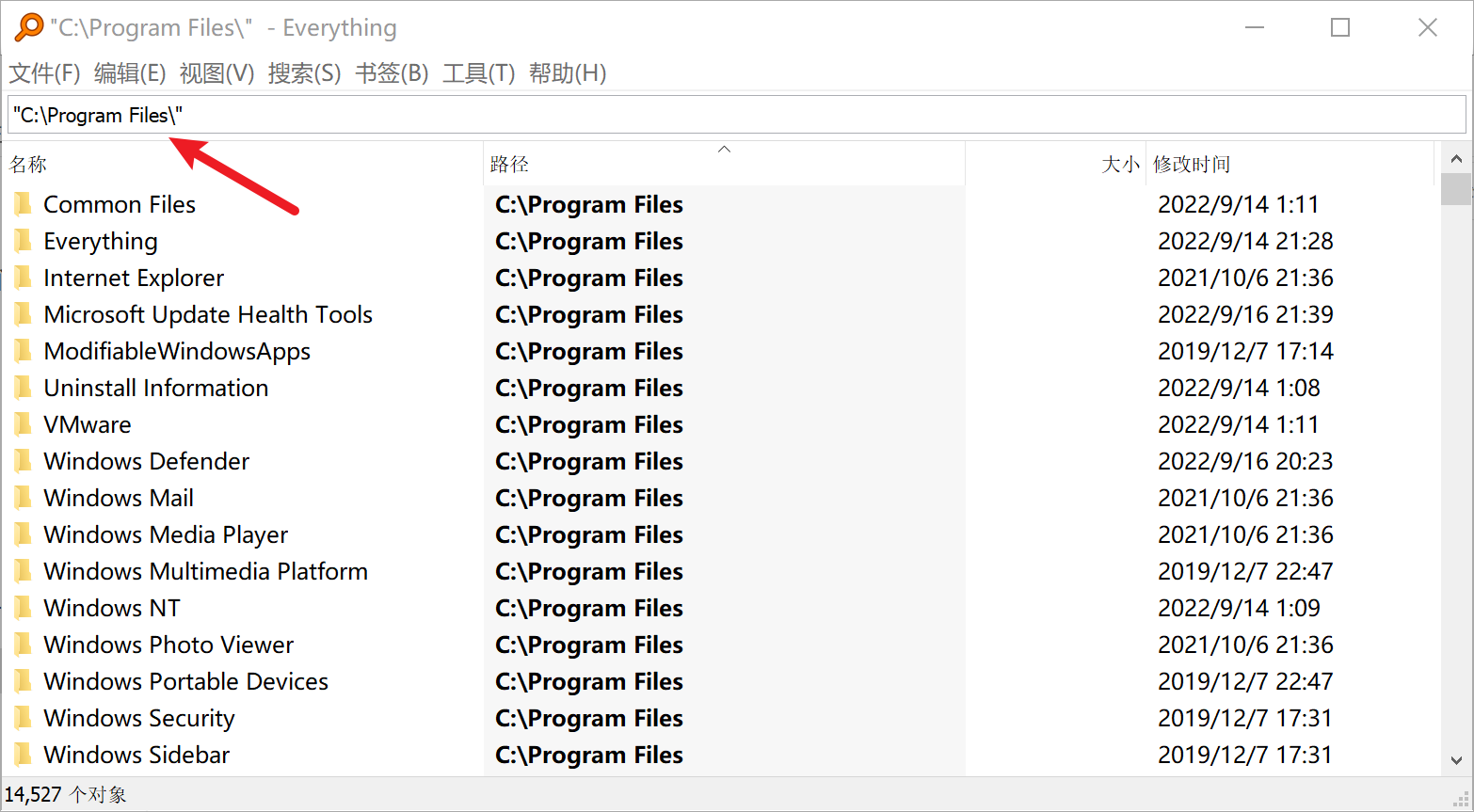Select the Everything folder name in results

click(101, 241)
